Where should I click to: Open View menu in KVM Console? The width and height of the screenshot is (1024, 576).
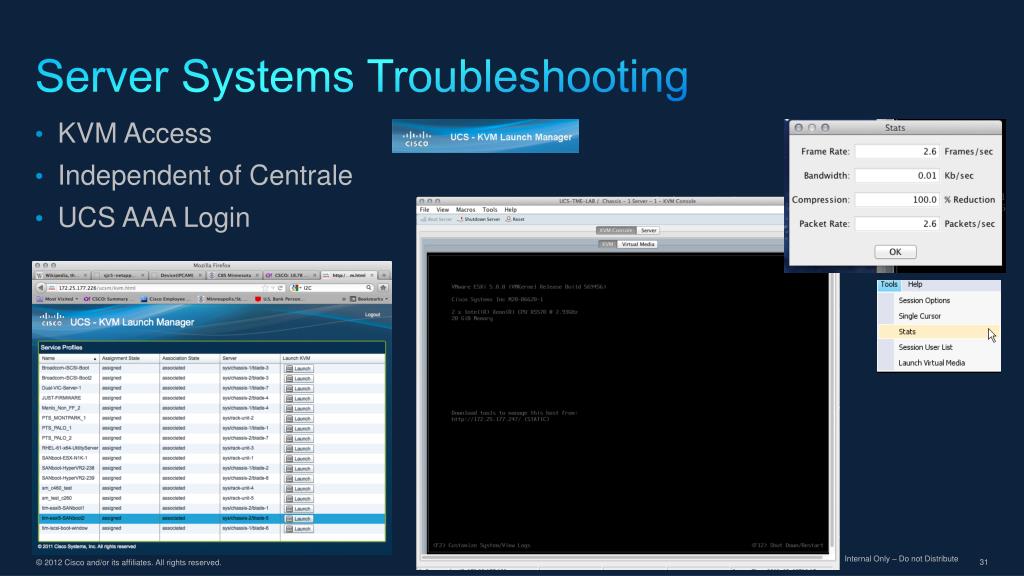click(x=443, y=210)
